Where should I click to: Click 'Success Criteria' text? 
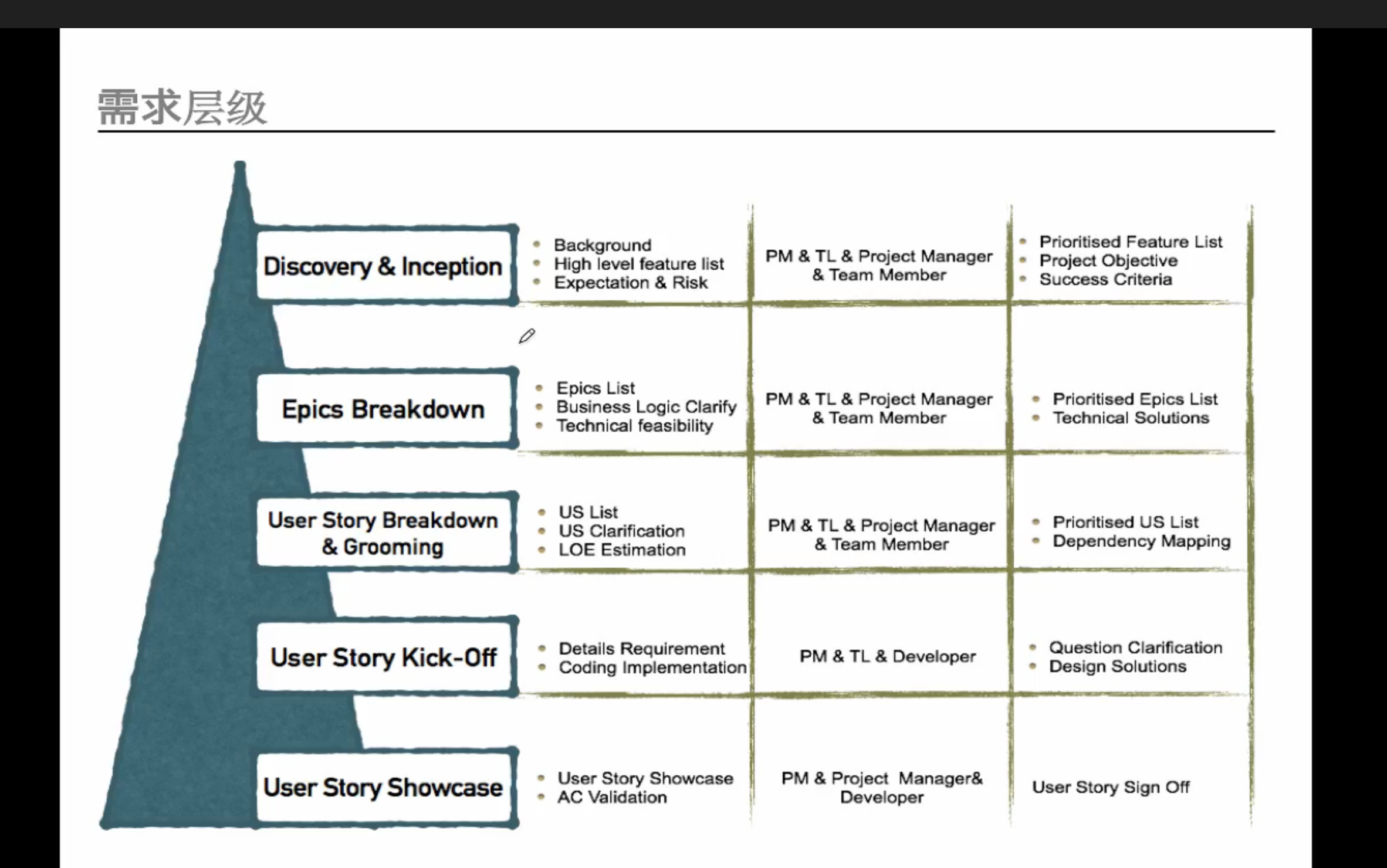(1105, 279)
